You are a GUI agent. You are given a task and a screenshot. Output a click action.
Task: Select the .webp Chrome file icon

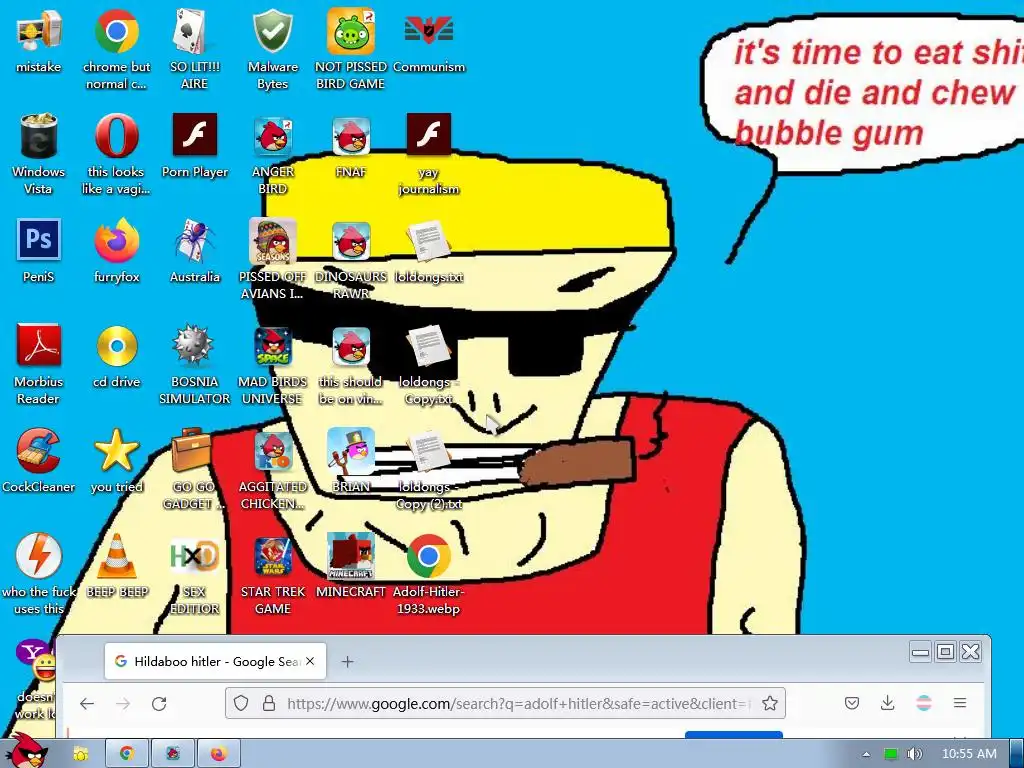pyautogui.click(x=428, y=556)
